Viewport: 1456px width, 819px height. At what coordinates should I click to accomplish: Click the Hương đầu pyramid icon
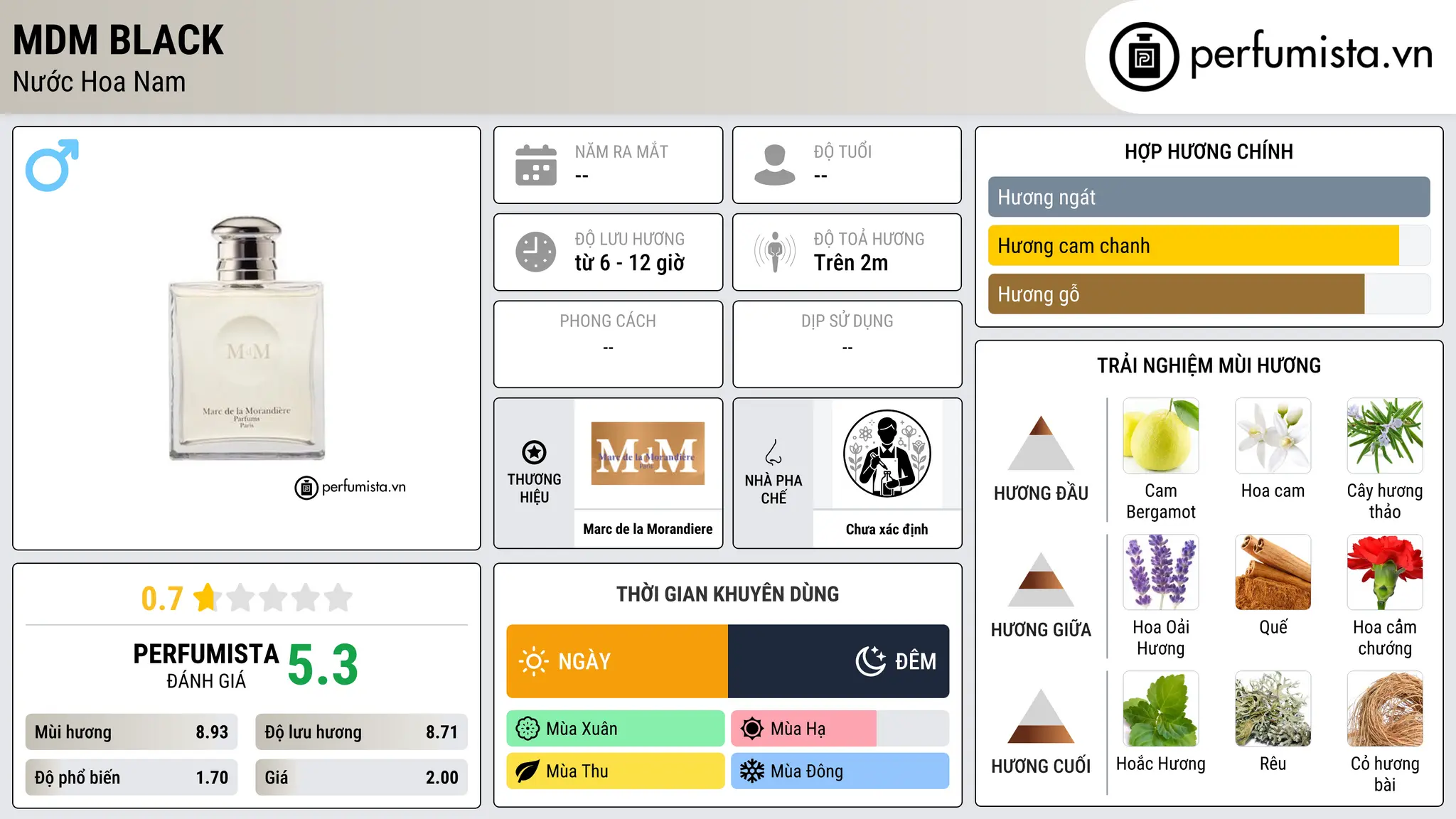tap(1041, 443)
